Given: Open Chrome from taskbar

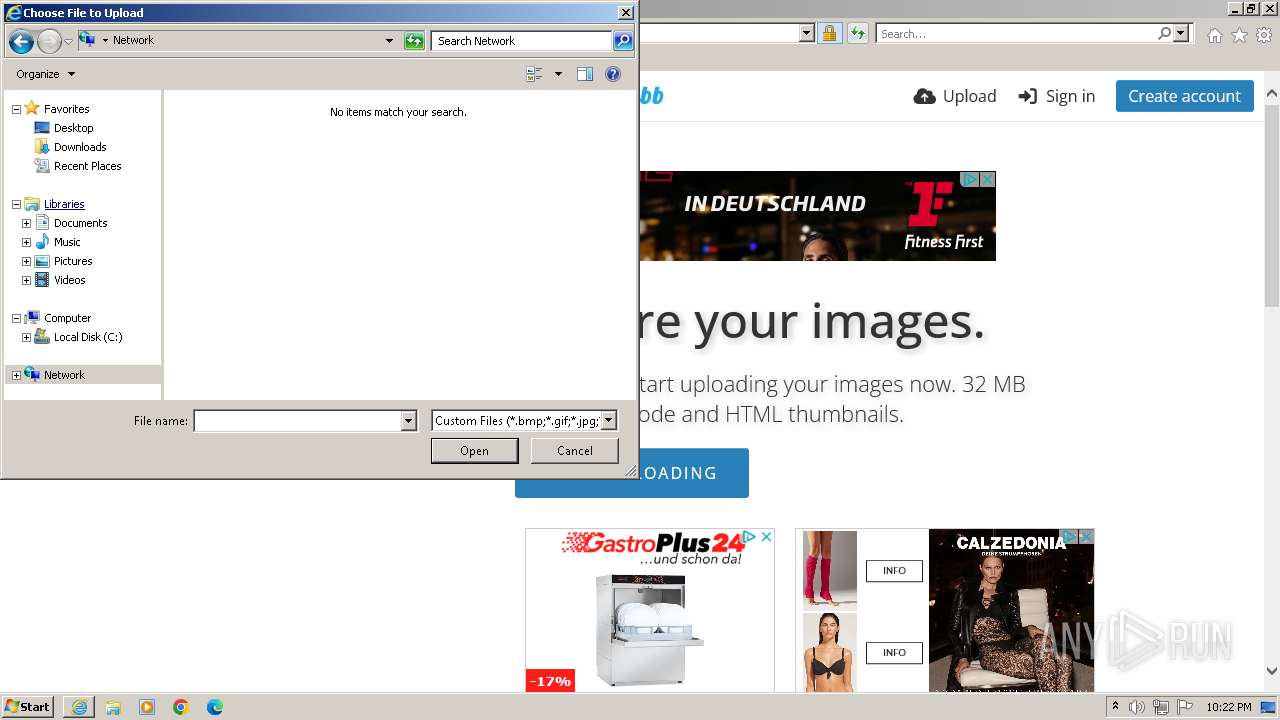Looking at the screenshot, I should point(181,707).
